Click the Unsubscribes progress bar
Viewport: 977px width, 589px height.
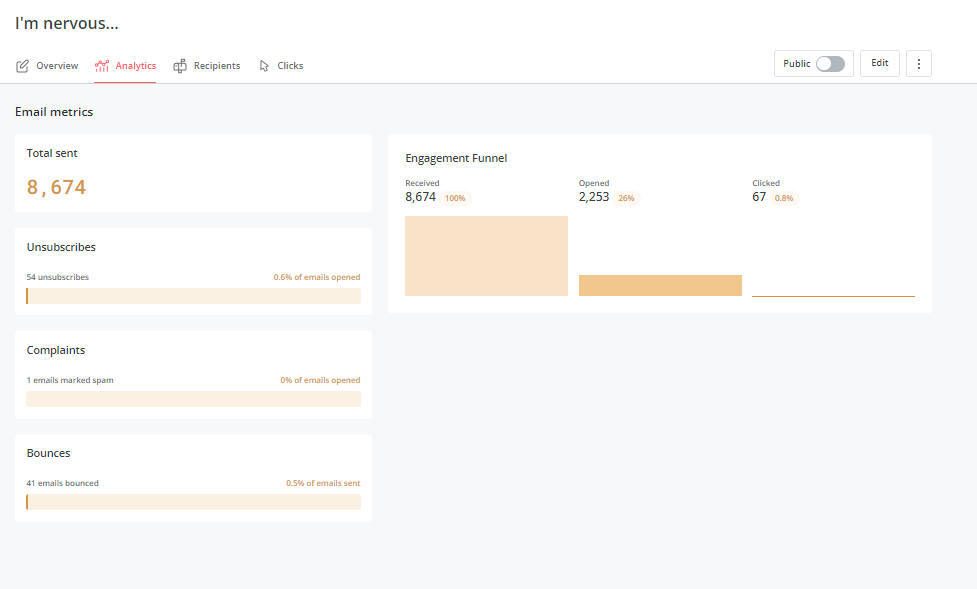pyautogui.click(x=193, y=295)
